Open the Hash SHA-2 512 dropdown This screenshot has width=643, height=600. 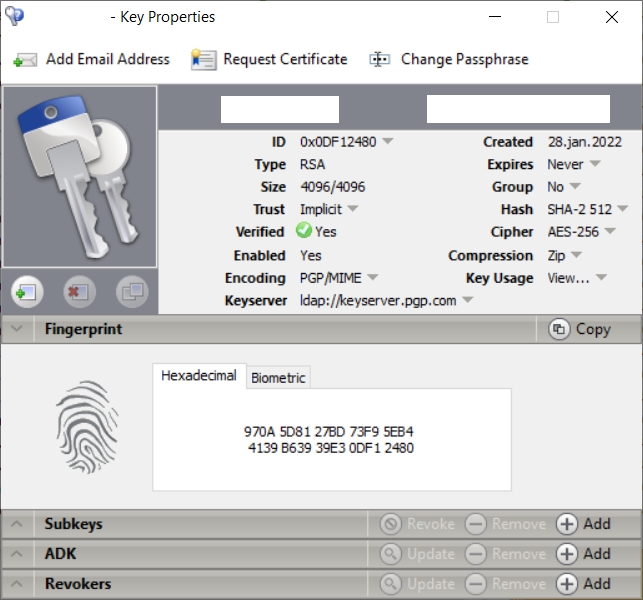[622, 210]
